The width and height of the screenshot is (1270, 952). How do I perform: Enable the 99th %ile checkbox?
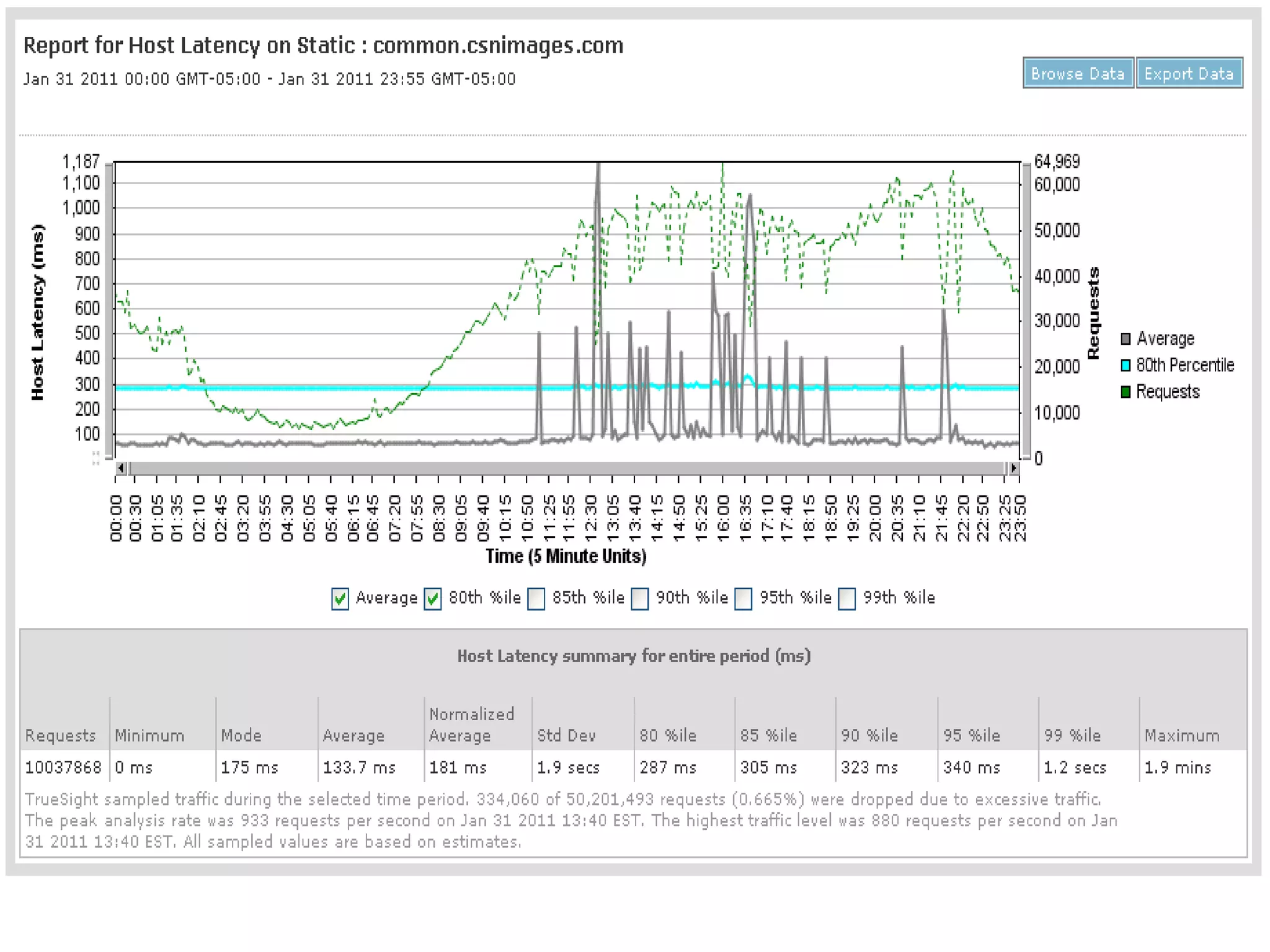click(847, 599)
